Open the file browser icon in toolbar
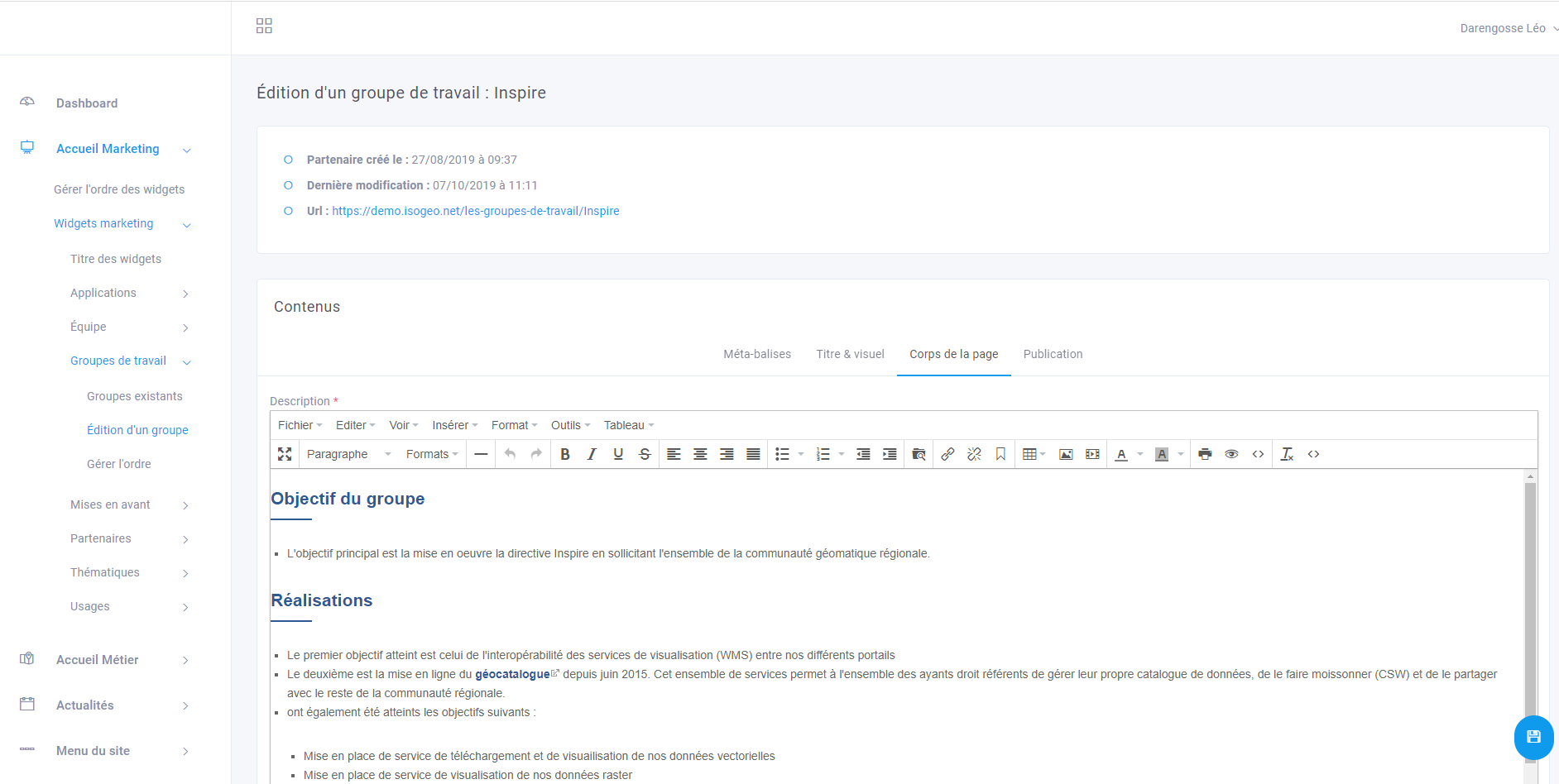 (x=919, y=454)
